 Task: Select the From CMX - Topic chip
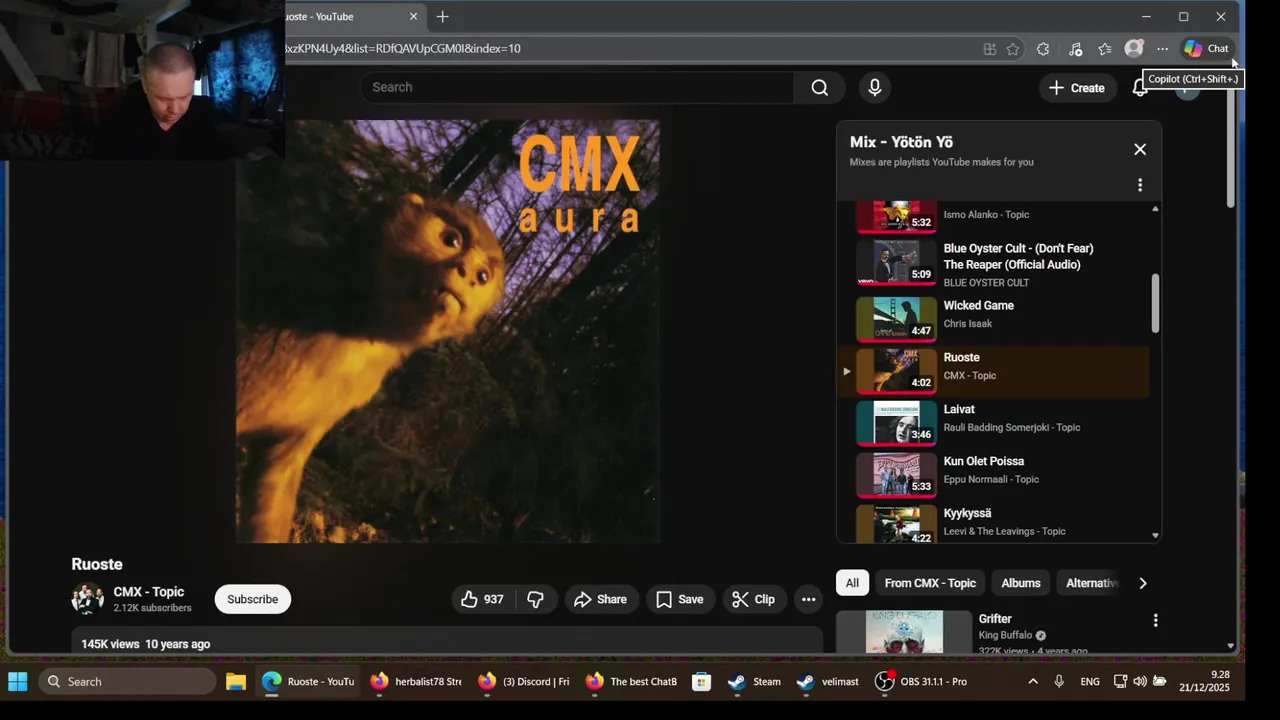930,583
